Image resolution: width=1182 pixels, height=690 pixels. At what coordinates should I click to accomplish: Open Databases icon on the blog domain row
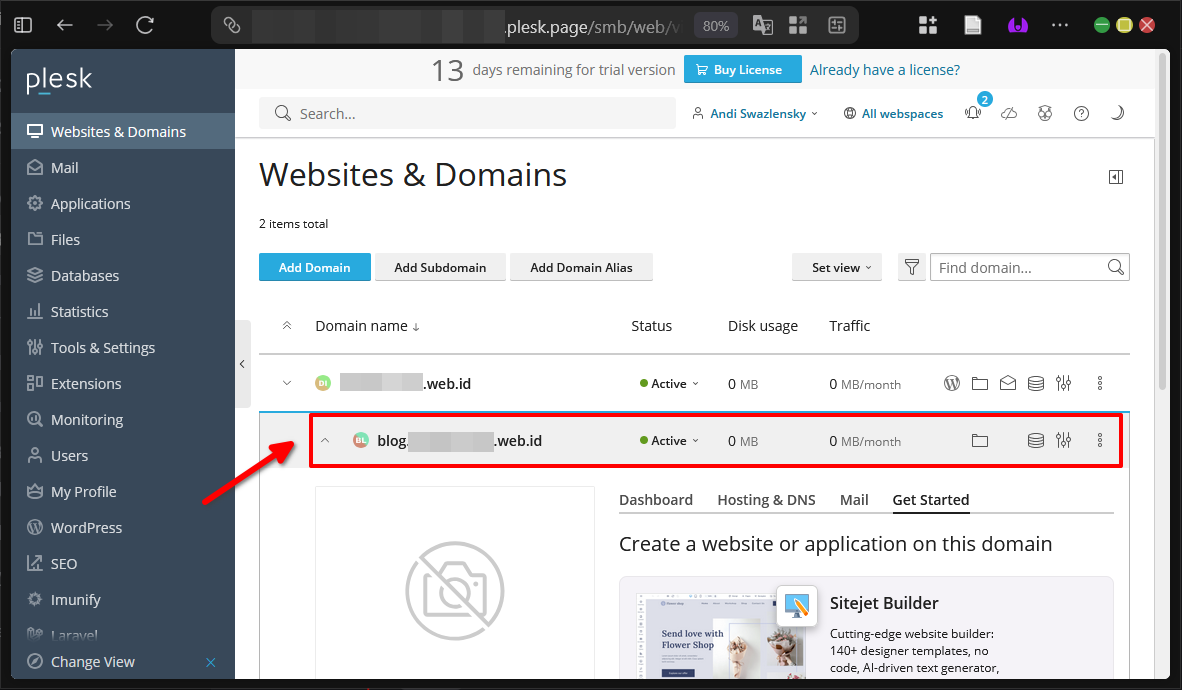pos(1035,440)
